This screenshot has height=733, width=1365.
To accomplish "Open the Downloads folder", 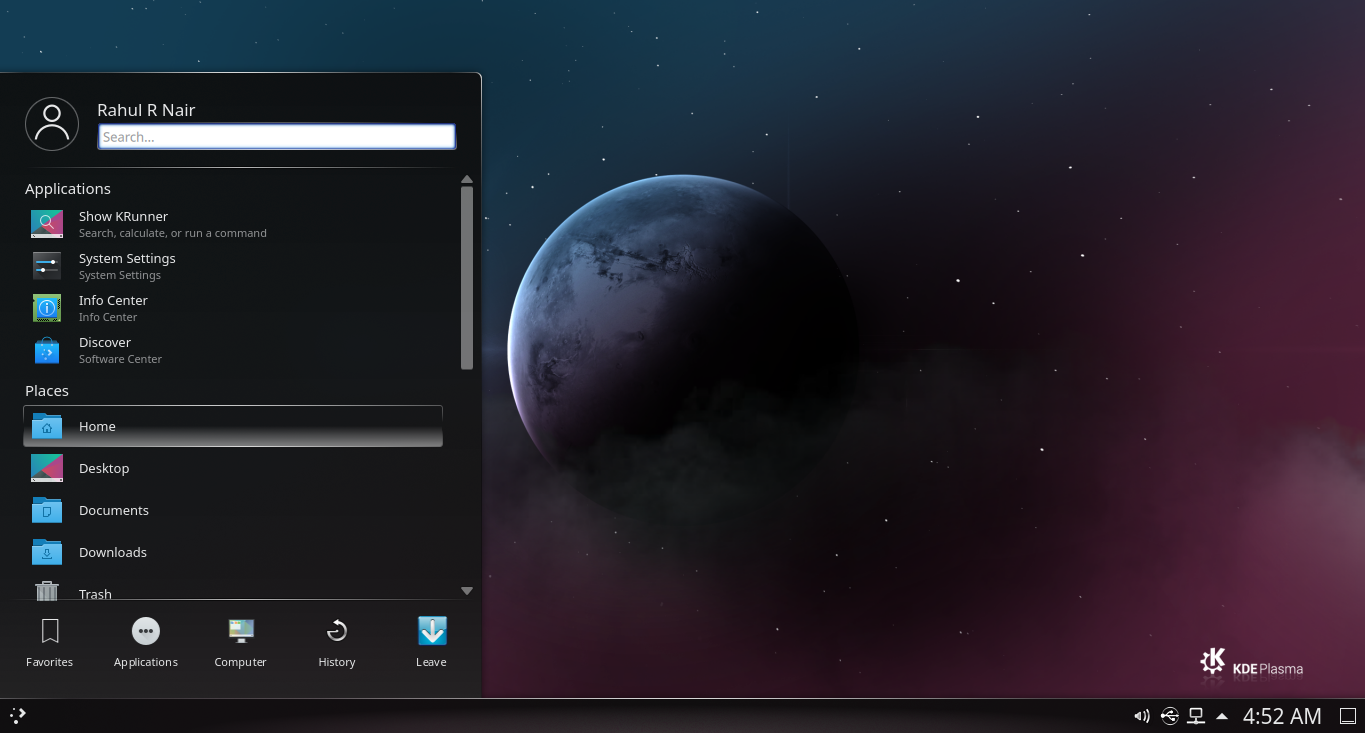I will (x=112, y=552).
